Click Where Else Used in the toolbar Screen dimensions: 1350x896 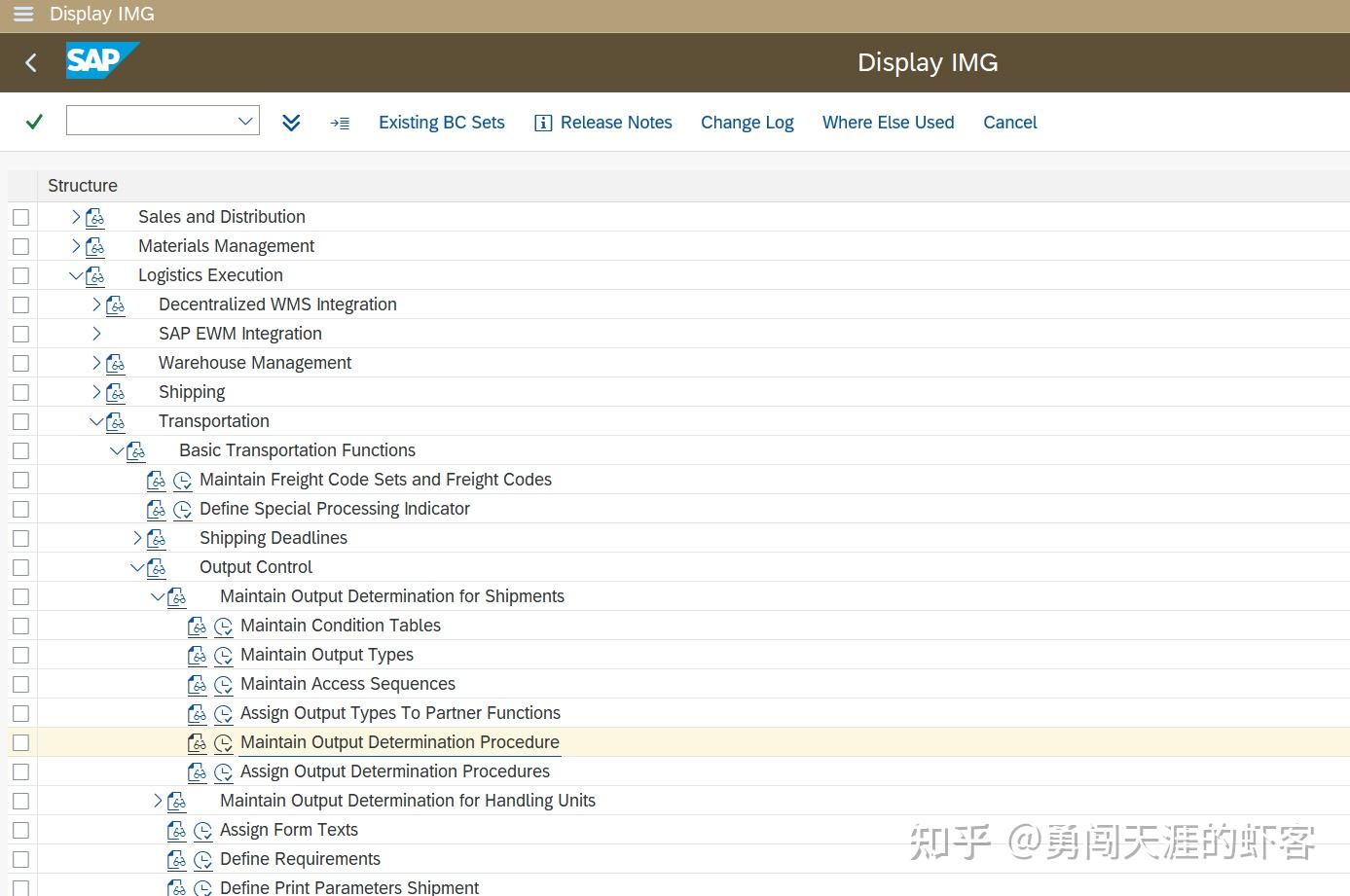tap(888, 122)
